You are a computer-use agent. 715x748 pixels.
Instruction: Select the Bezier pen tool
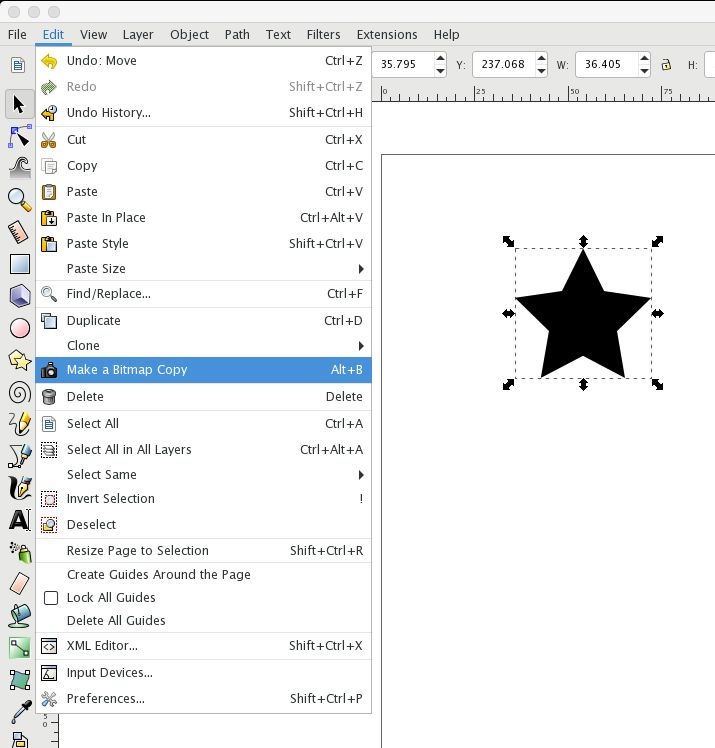click(x=19, y=456)
